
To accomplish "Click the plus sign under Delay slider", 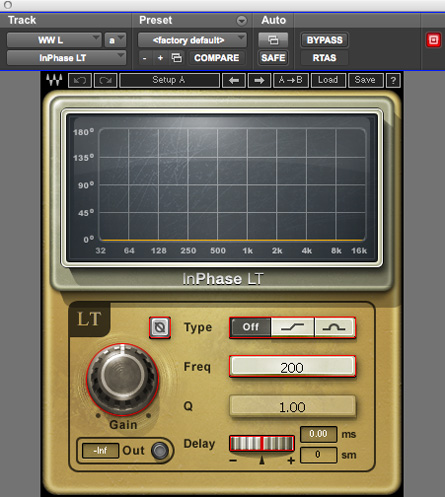I will click(291, 461).
